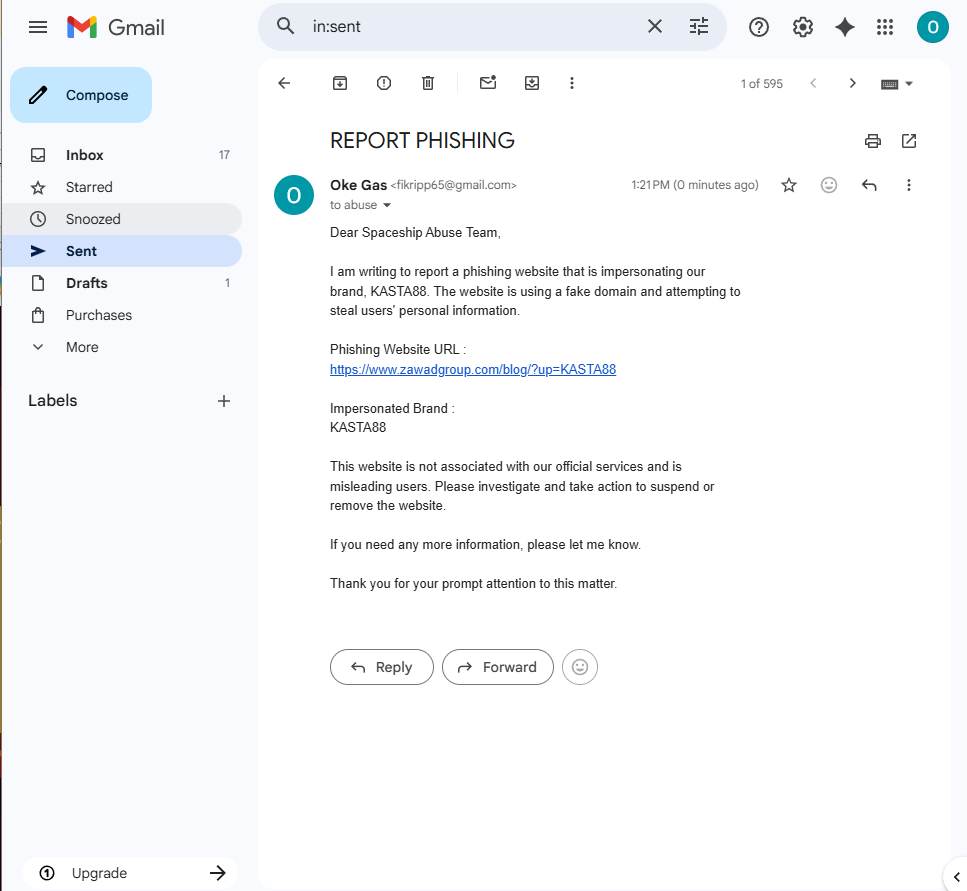967x891 pixels.
Task: Show details dropdown next to 'to abuse'
Action: pos(387,205)
